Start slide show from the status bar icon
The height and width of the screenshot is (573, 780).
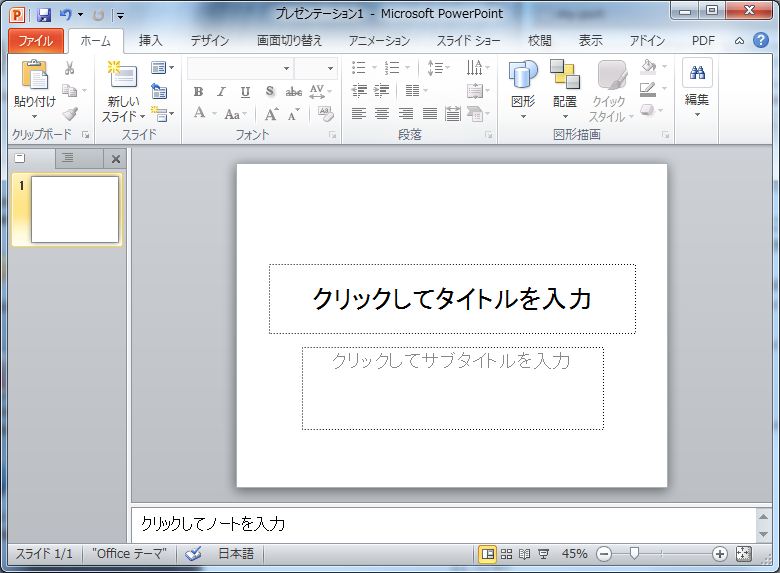point(543,554)
